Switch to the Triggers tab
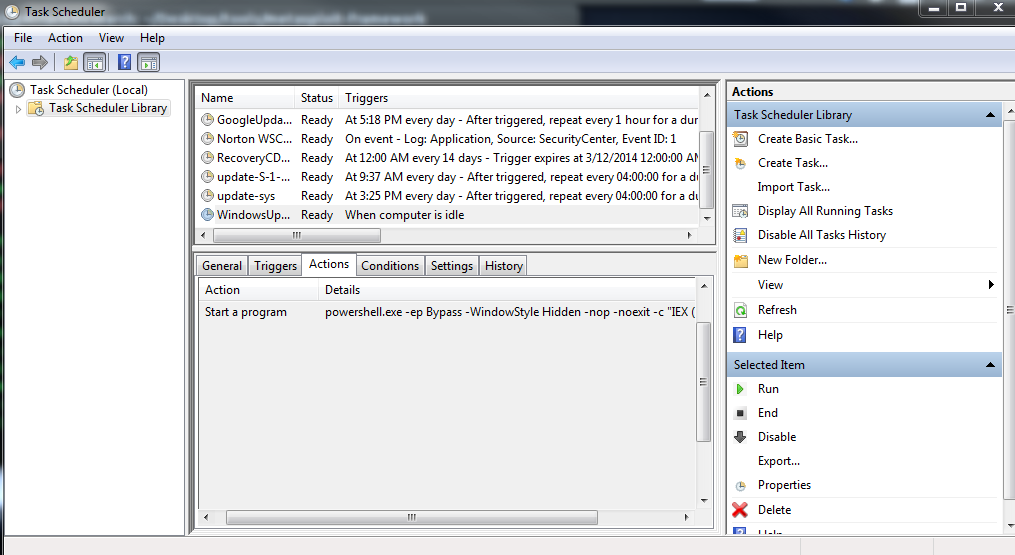This screenshot has width=1015, height=555. point(275,266)
